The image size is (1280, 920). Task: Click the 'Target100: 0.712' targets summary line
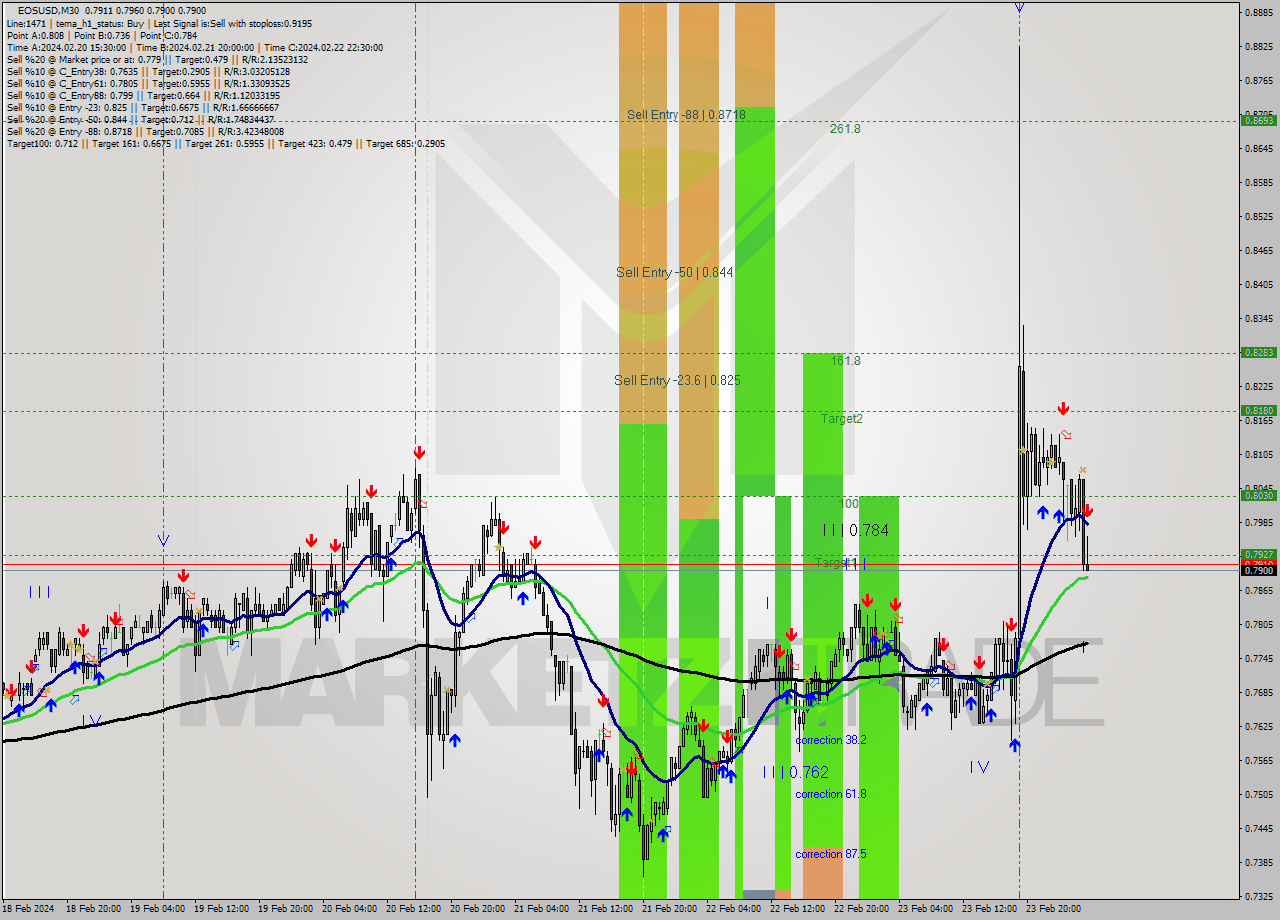pyautogui.click(x=226, y=143)
